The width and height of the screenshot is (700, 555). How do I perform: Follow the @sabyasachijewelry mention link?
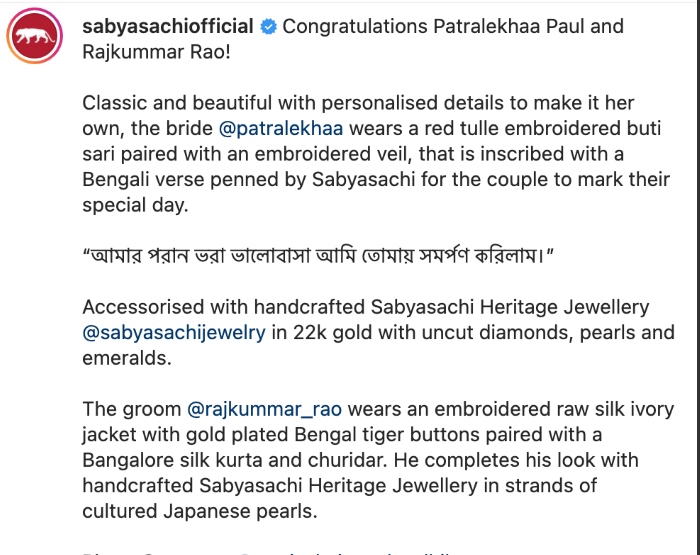tap(173, 333)
